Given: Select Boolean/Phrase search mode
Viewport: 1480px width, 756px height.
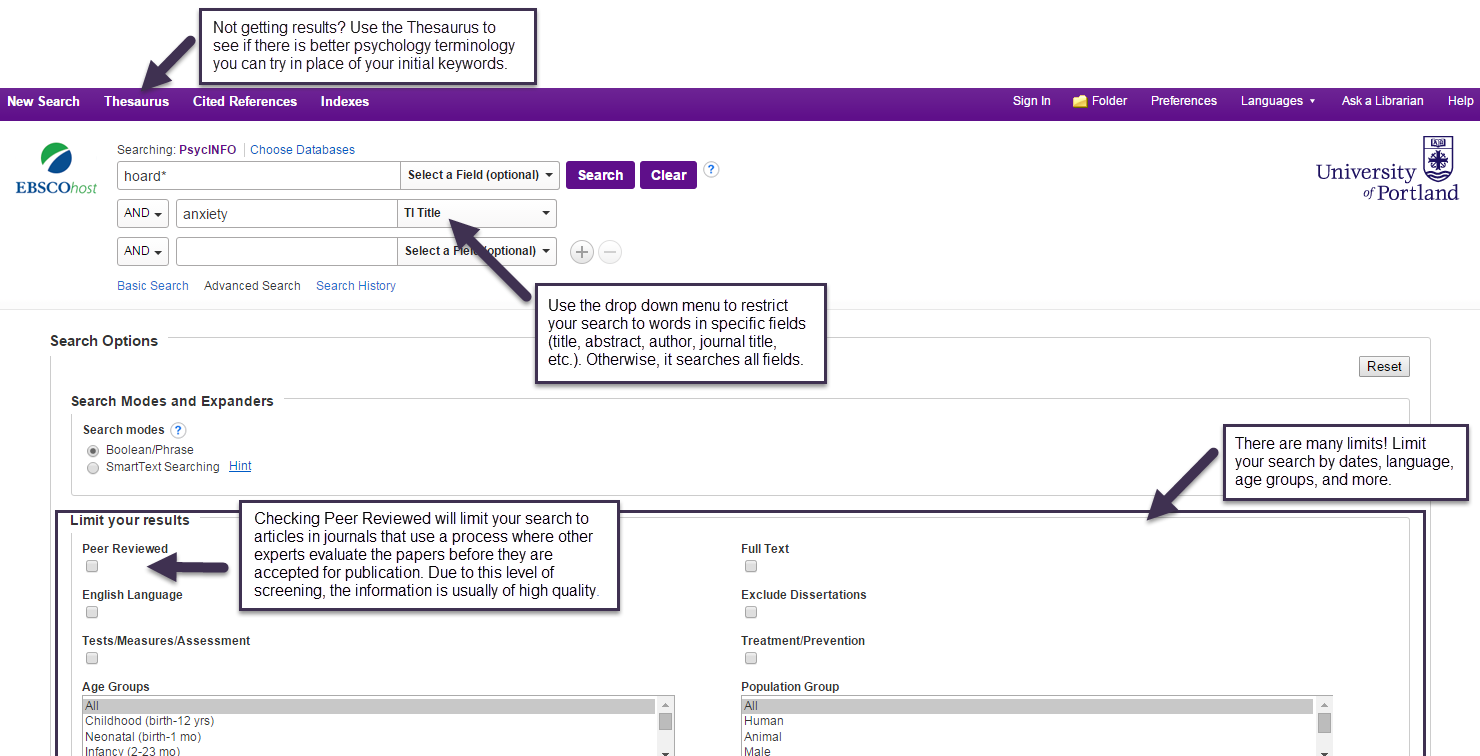Looking at the screenshot, I should coord(93,451).
